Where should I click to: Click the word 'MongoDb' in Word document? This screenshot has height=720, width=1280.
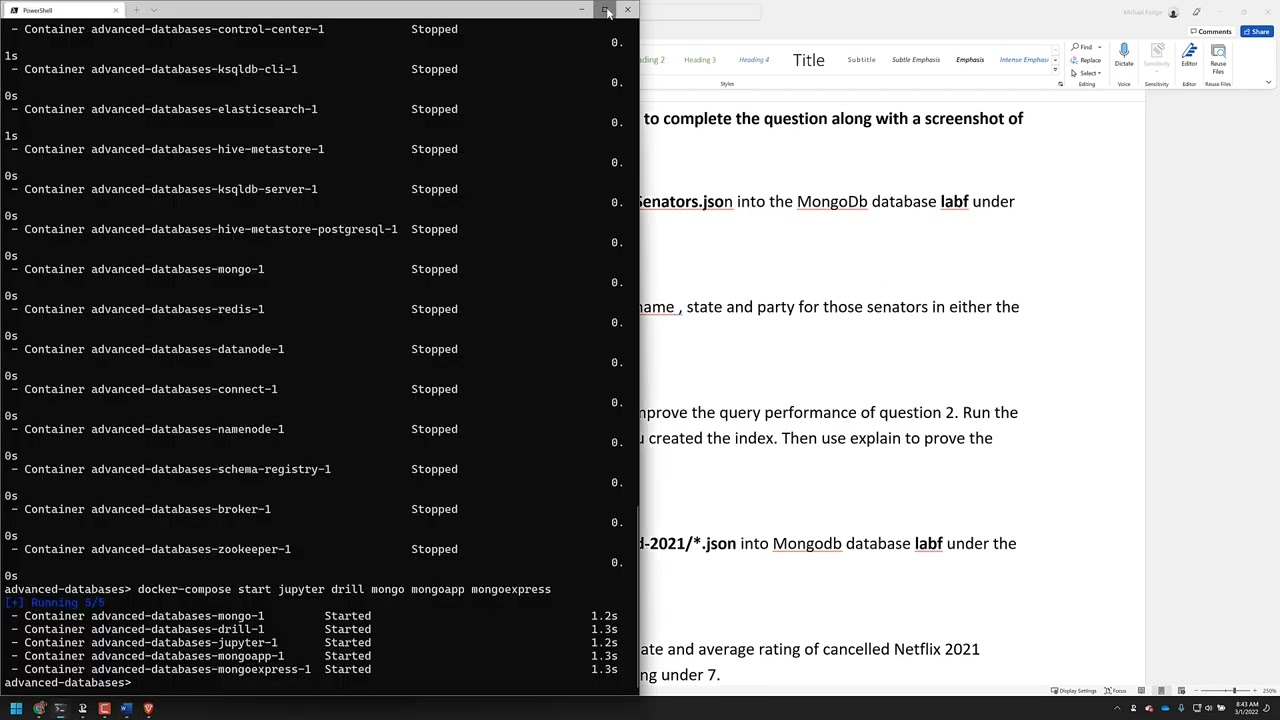(832, 202)
